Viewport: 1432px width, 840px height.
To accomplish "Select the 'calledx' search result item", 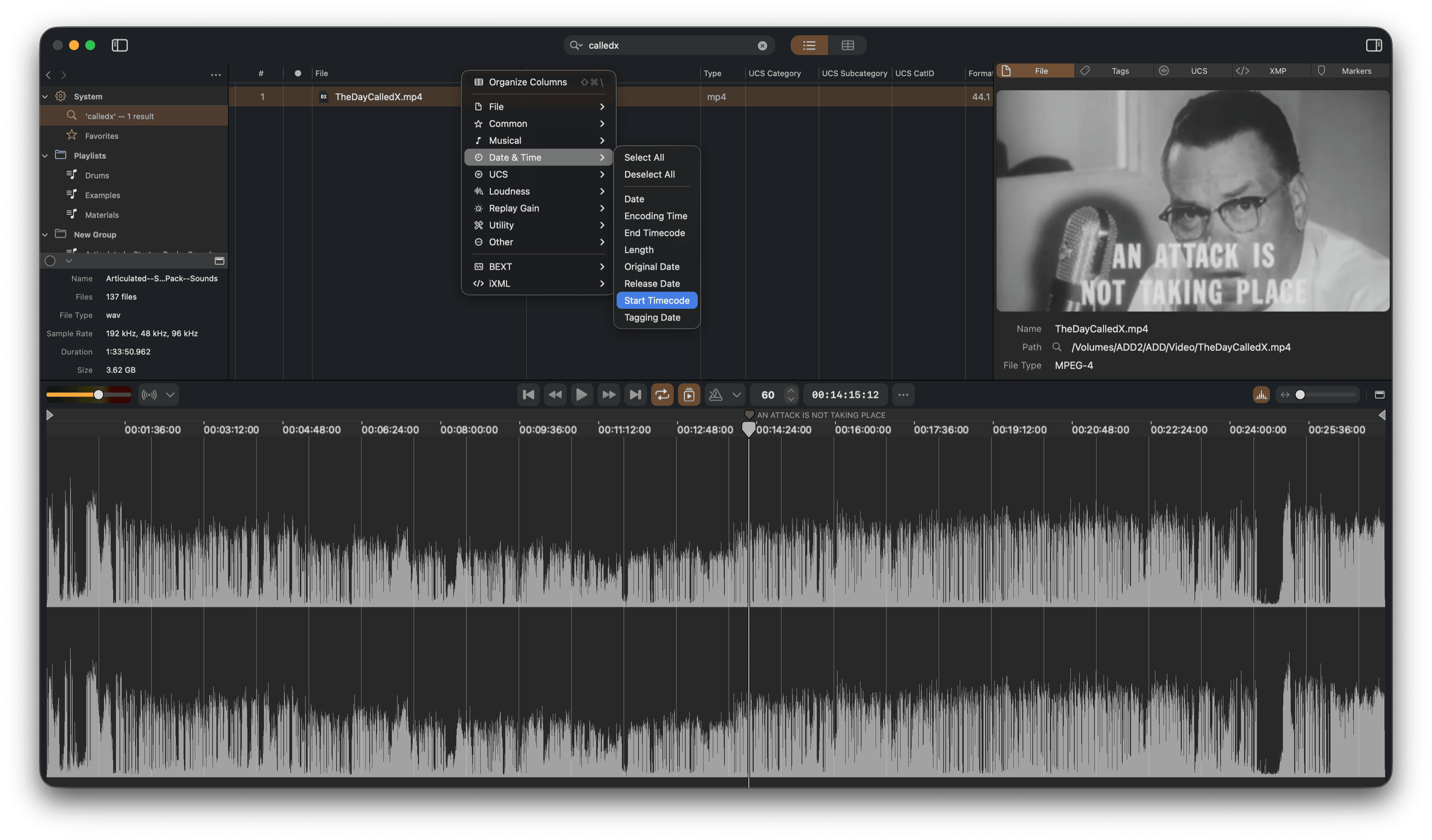I will pyautogui.click(x=134, y=116).
